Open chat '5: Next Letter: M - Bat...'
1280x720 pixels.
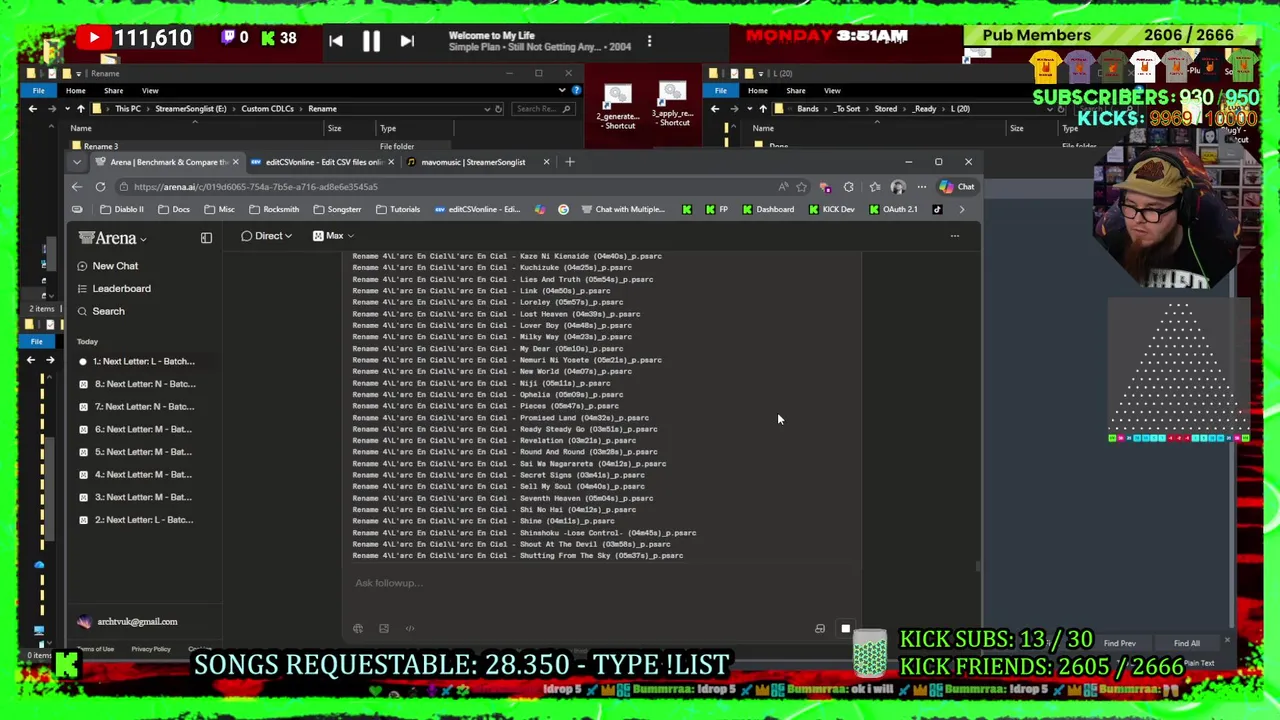coord(138,452)
